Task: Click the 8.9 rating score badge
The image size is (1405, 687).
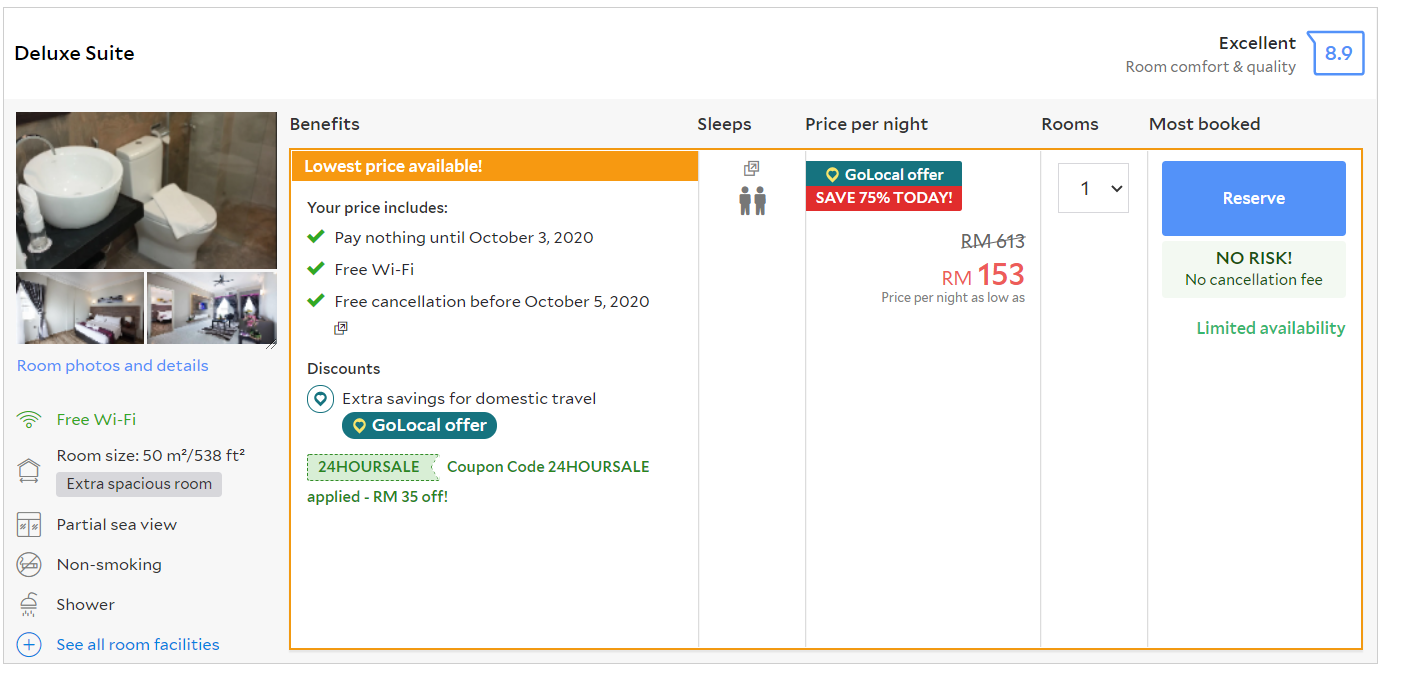Action: (x=1337, y=54)
